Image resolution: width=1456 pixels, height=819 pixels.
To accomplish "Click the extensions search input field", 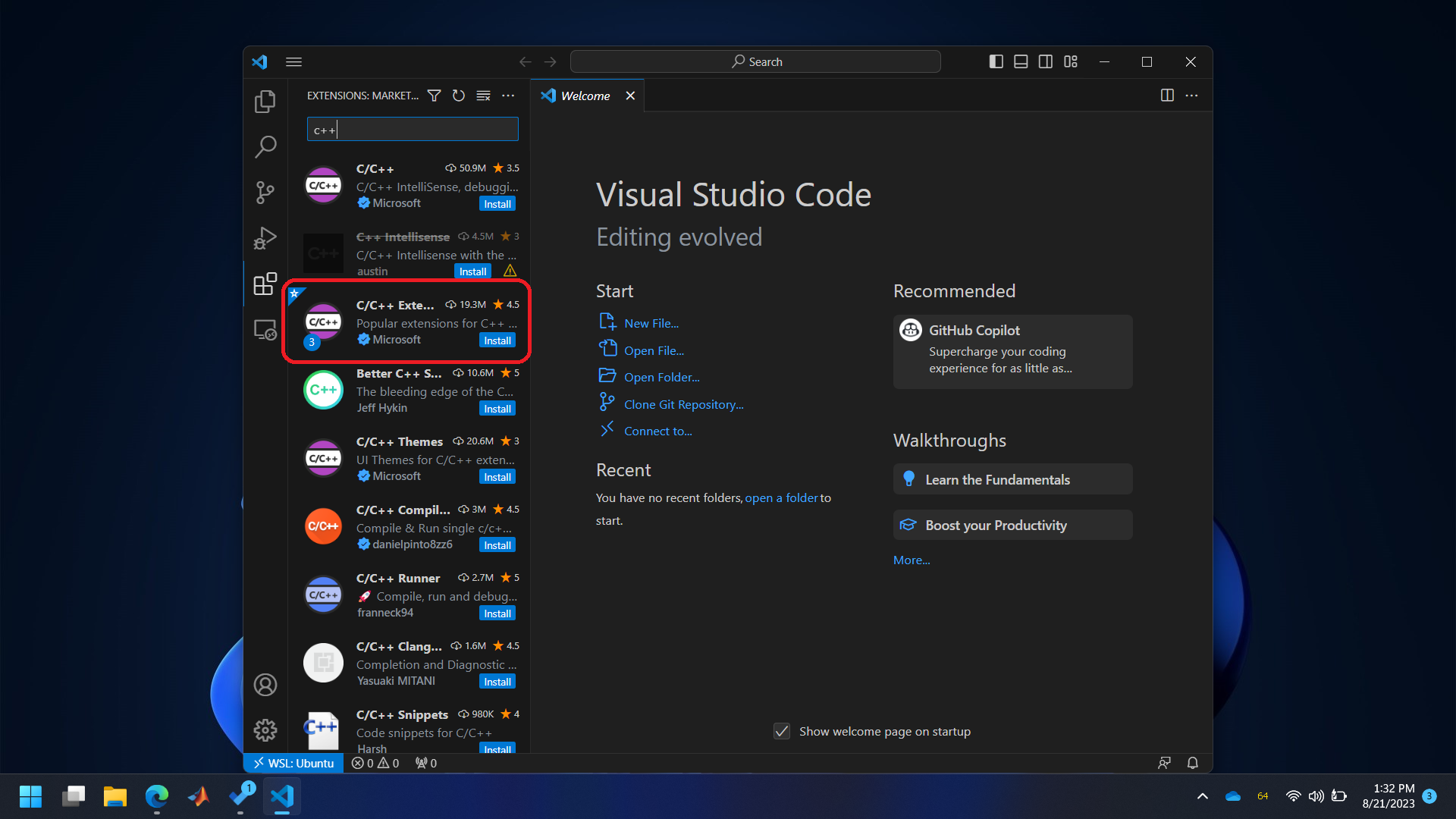I will (x=413, y=130).
